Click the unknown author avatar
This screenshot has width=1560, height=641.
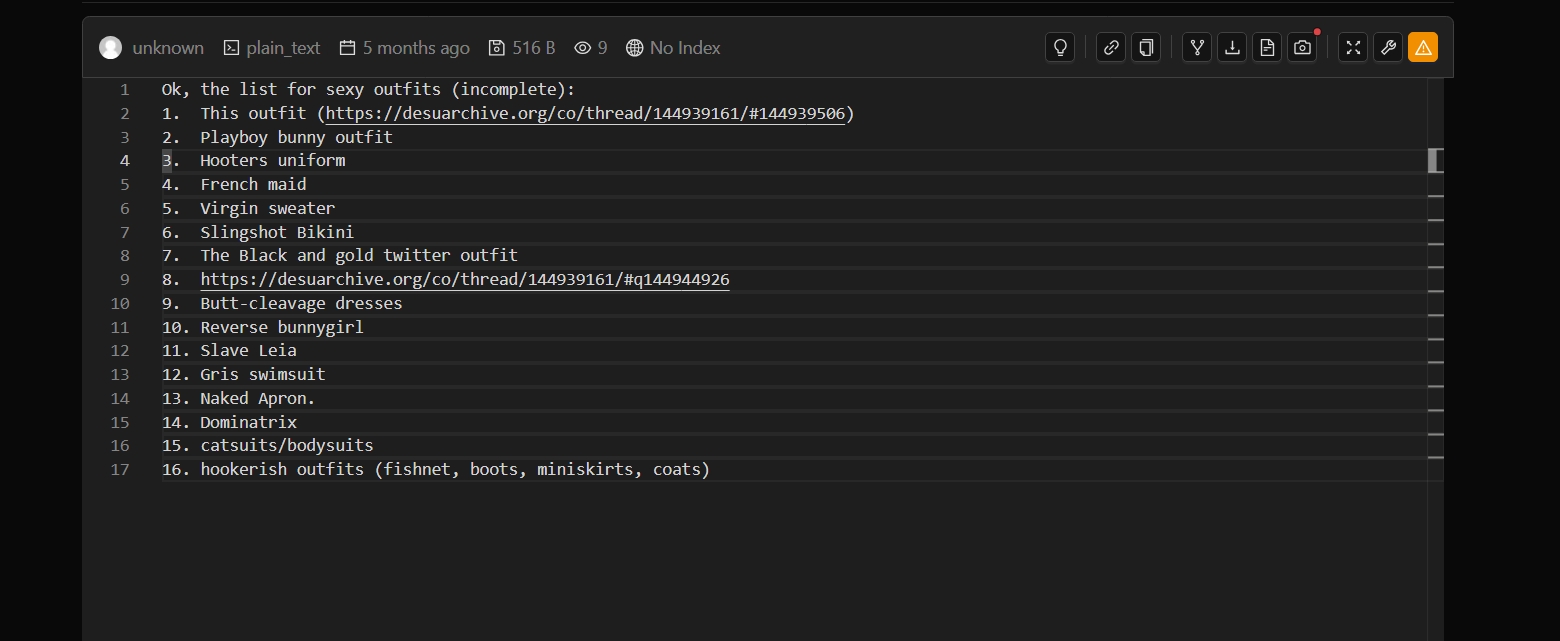click(x=110, y=48)
